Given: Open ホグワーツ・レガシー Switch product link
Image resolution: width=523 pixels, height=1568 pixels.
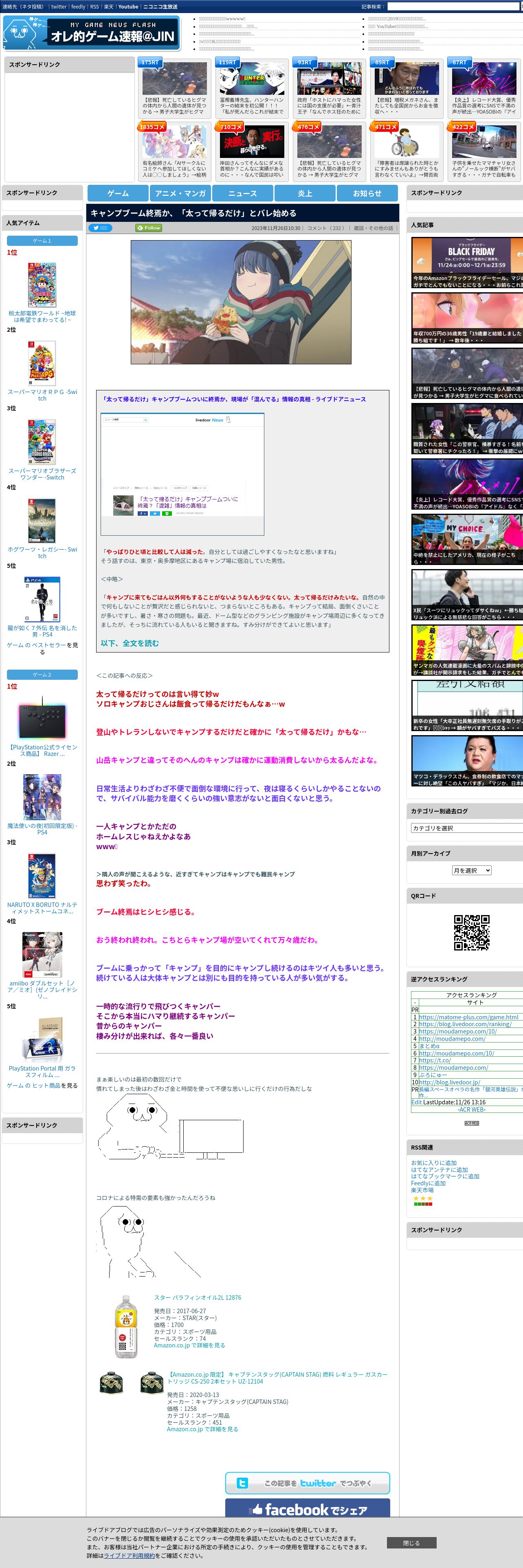Looking at the screenshot, I should tap(42, 552).
